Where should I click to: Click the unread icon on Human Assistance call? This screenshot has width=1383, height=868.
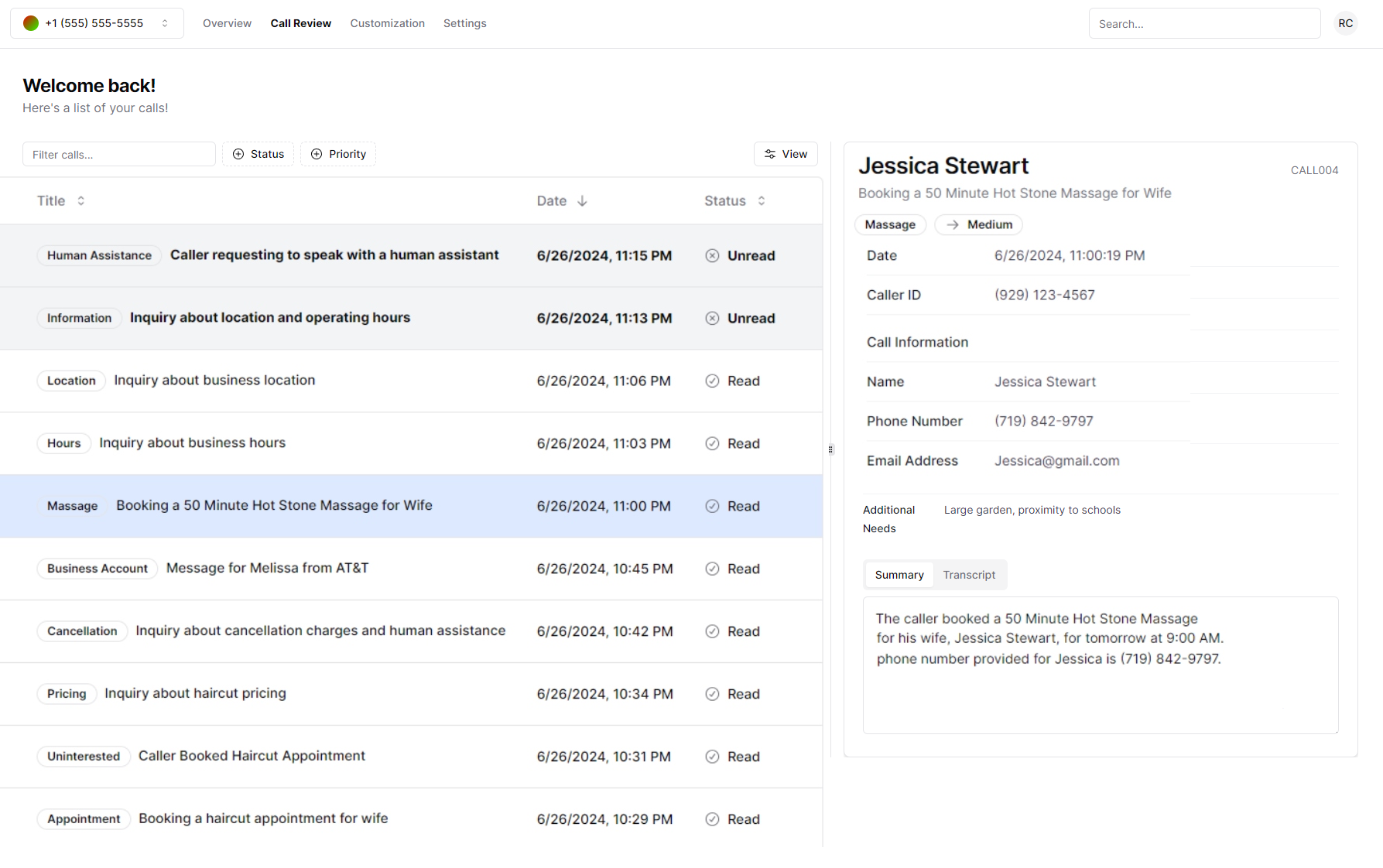coord(712,255)
